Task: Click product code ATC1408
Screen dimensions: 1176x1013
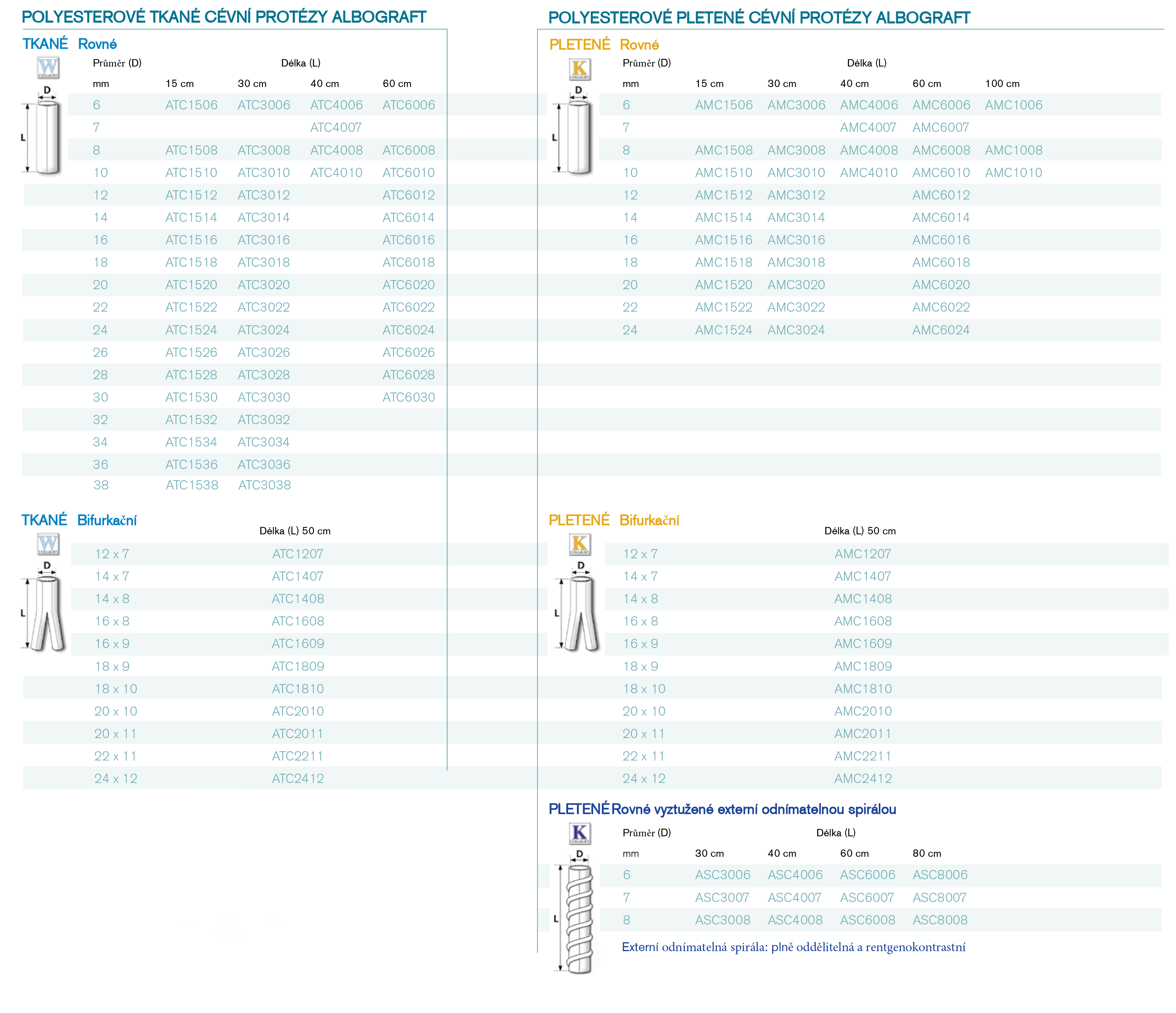Action: pyautogui.click(x=298, y=599)
